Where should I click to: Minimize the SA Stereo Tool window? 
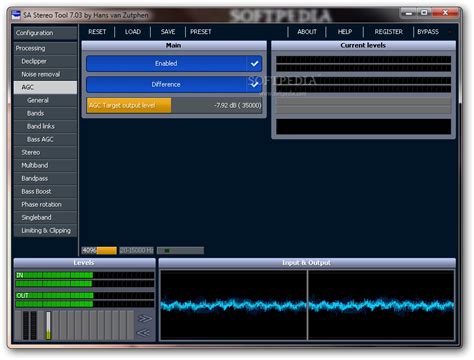[409, 13]
